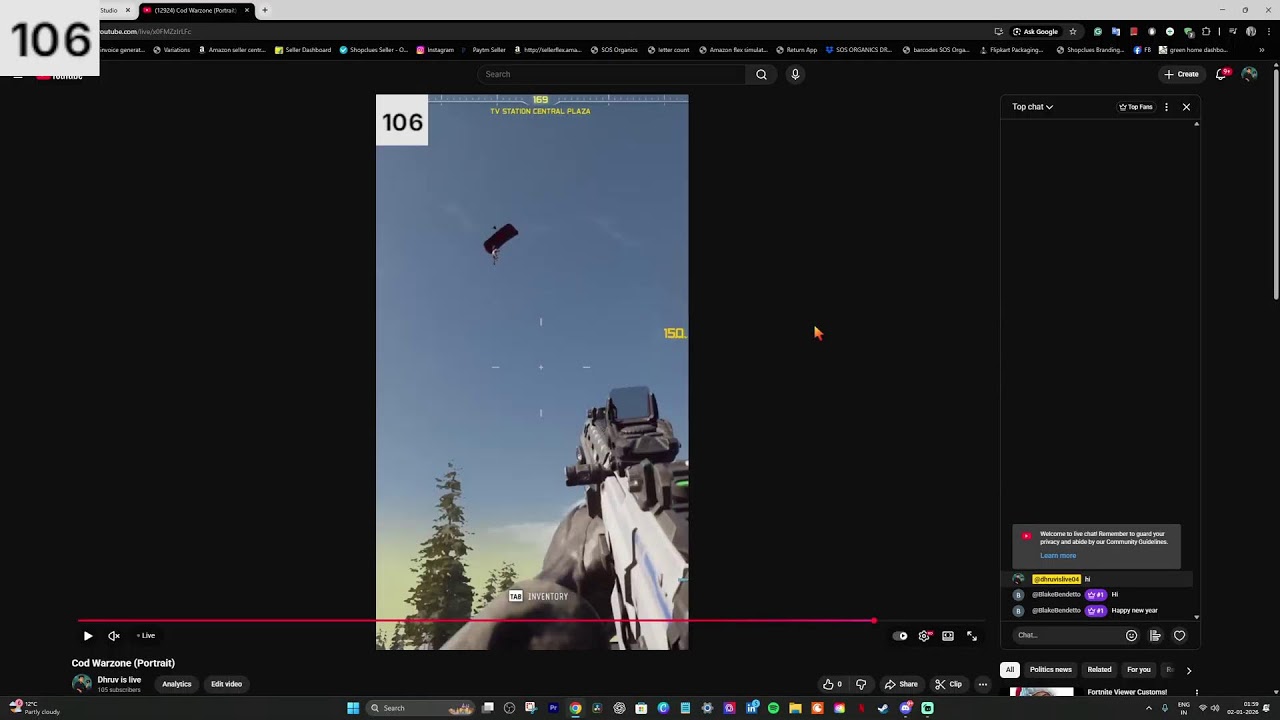The image size is (1280, 720).
Task: Open player settings gear
Action: click(x=925, y=636)
